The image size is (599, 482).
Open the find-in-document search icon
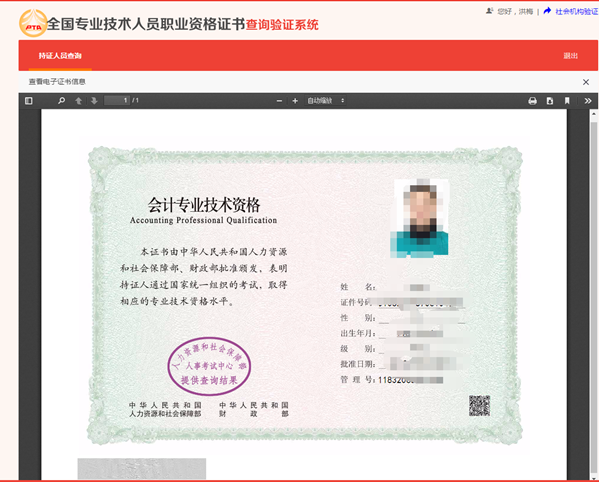point(62,101)
